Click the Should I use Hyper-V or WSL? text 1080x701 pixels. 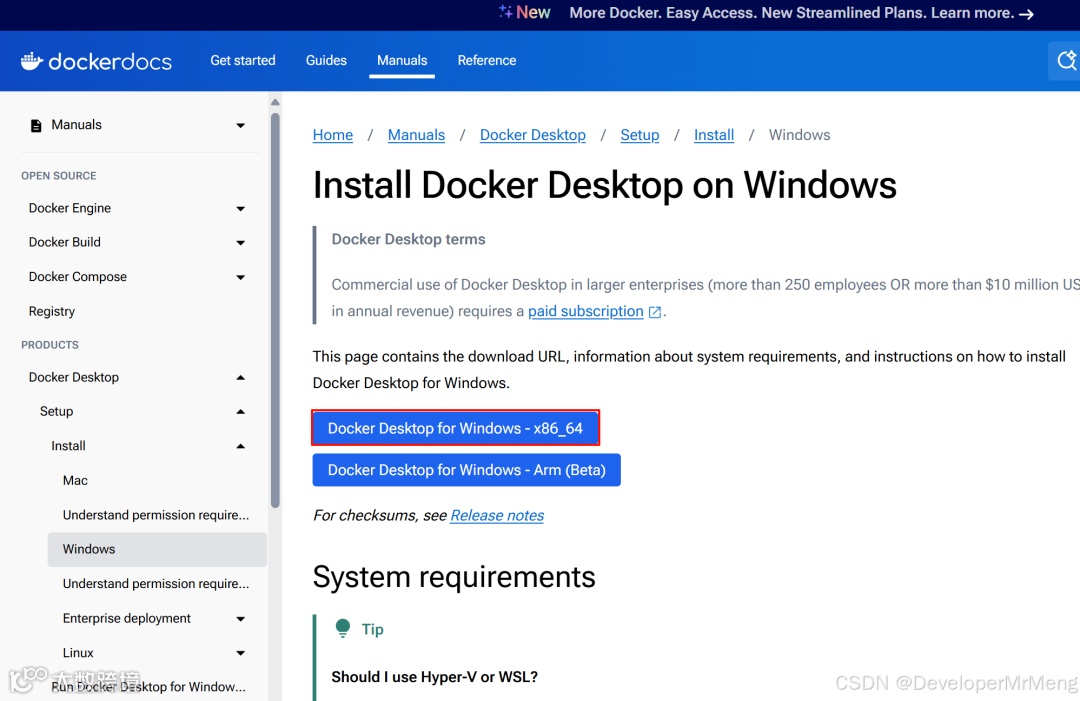coord(435,677)
